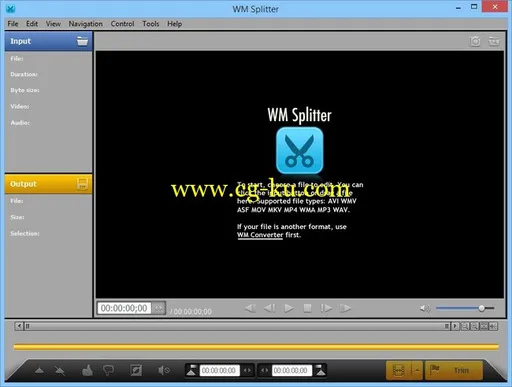Click the right scrollbar grip handle
512x387 pixels.
coord(447,326)
